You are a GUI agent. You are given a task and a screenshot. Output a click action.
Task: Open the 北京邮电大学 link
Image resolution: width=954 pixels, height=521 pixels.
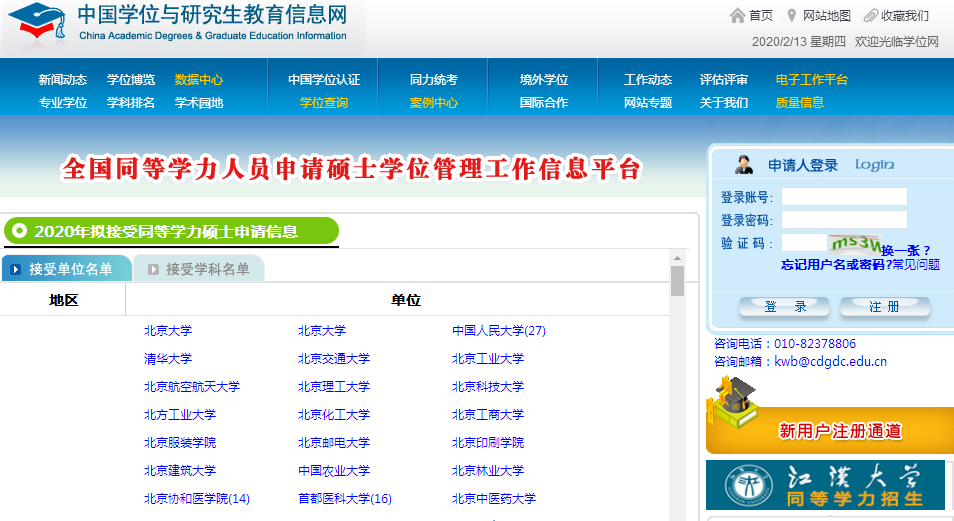[x=334, y=442]
